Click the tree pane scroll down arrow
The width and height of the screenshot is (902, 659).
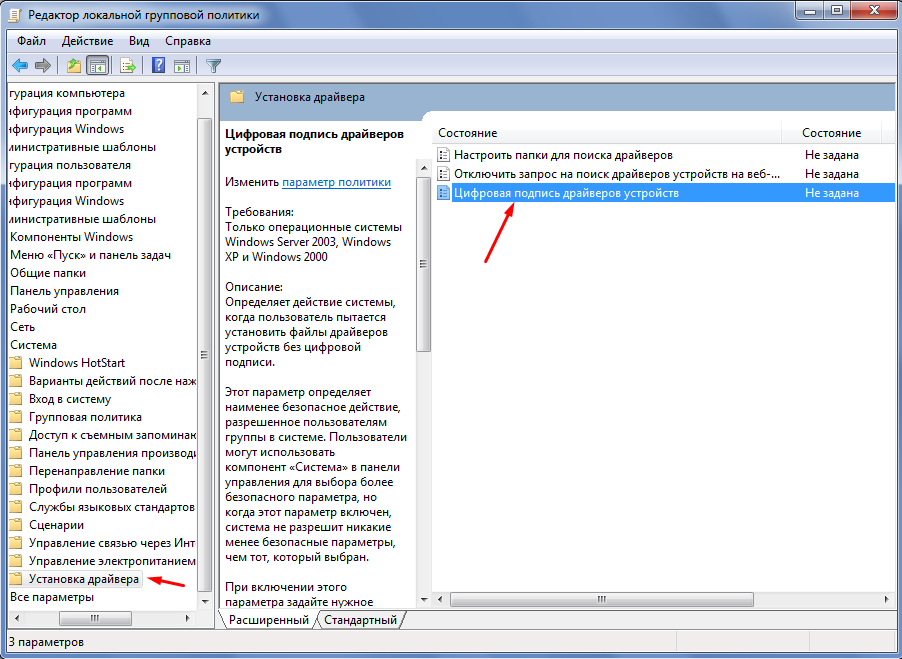pos(205,601)
